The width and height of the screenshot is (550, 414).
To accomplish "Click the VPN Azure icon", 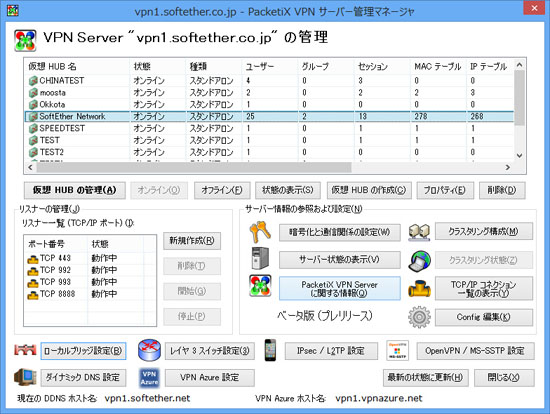I will click(x=149, y=378).
